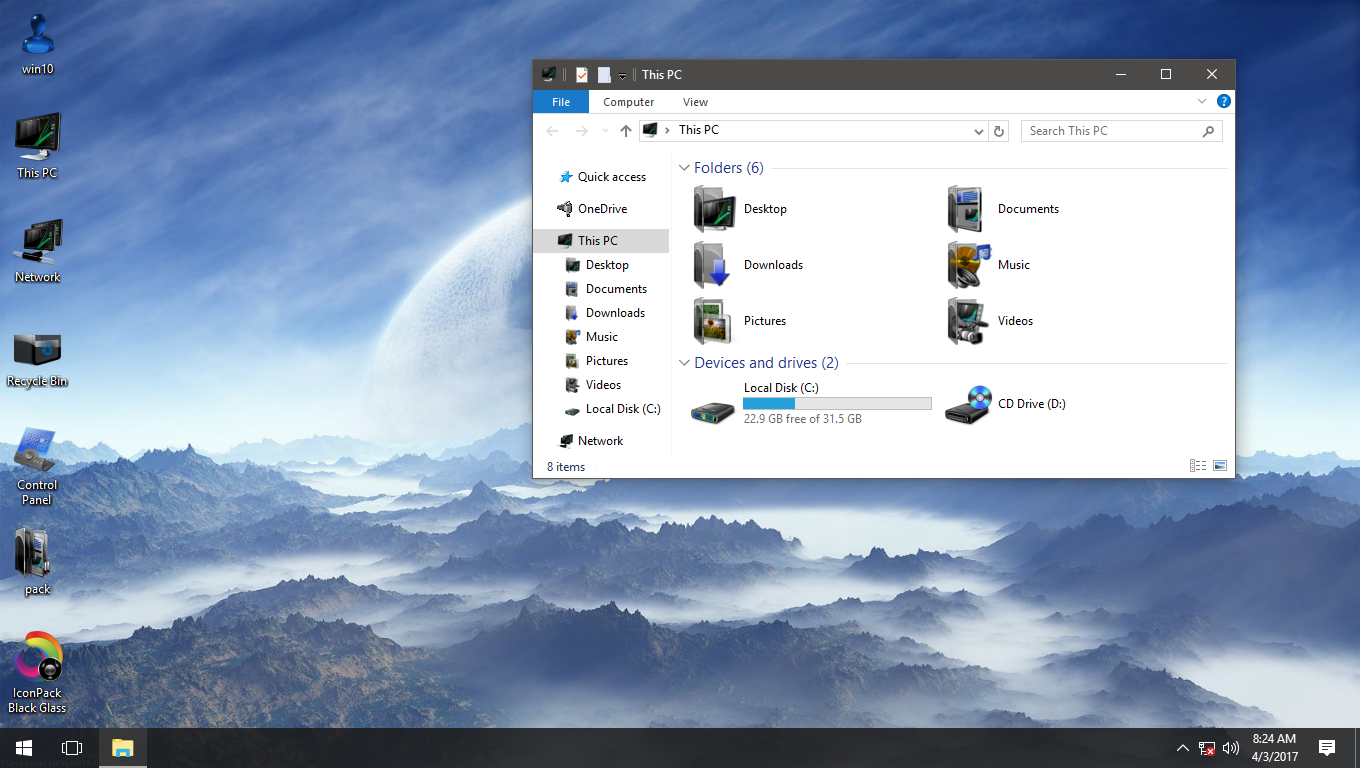Screen dimensions: 1360x768
Task: Click the File menu button
Action: coord(561,102)
